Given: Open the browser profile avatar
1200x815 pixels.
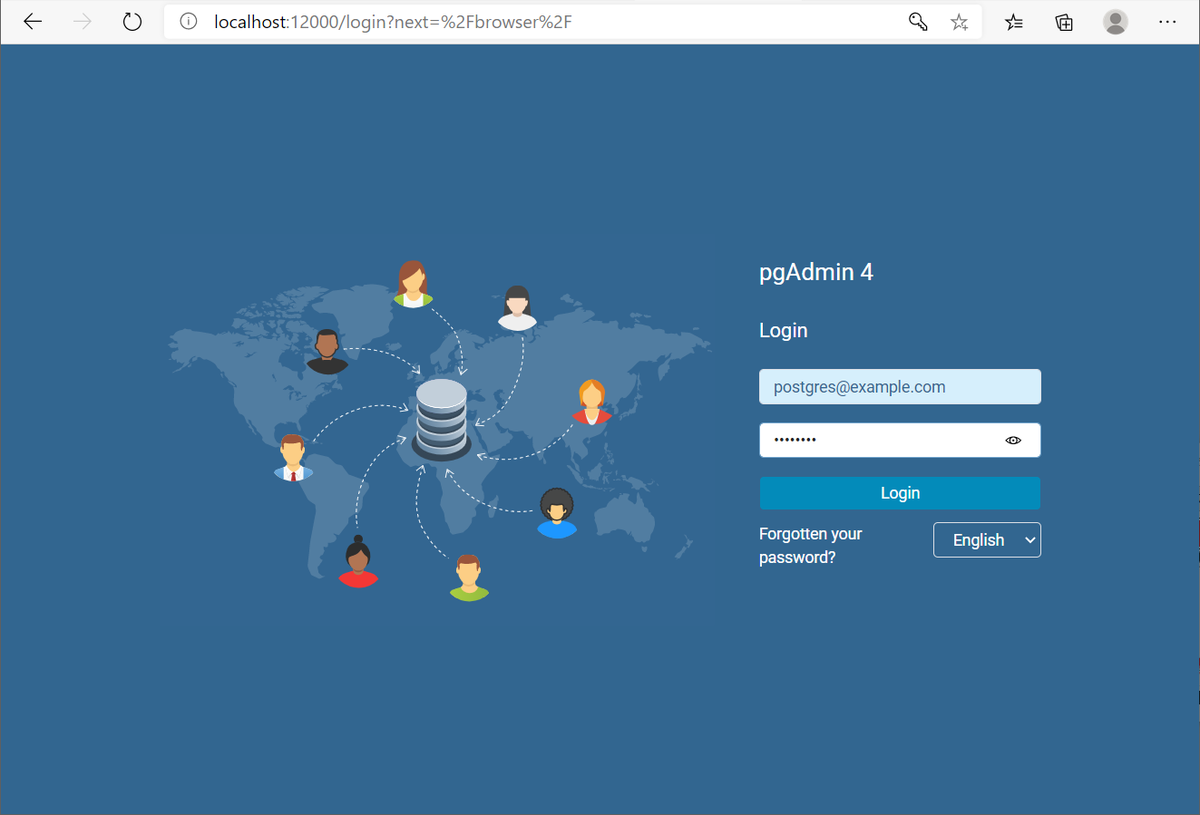Looking at the screenshot, I should pyautogui.click(x=1116, y=22).
